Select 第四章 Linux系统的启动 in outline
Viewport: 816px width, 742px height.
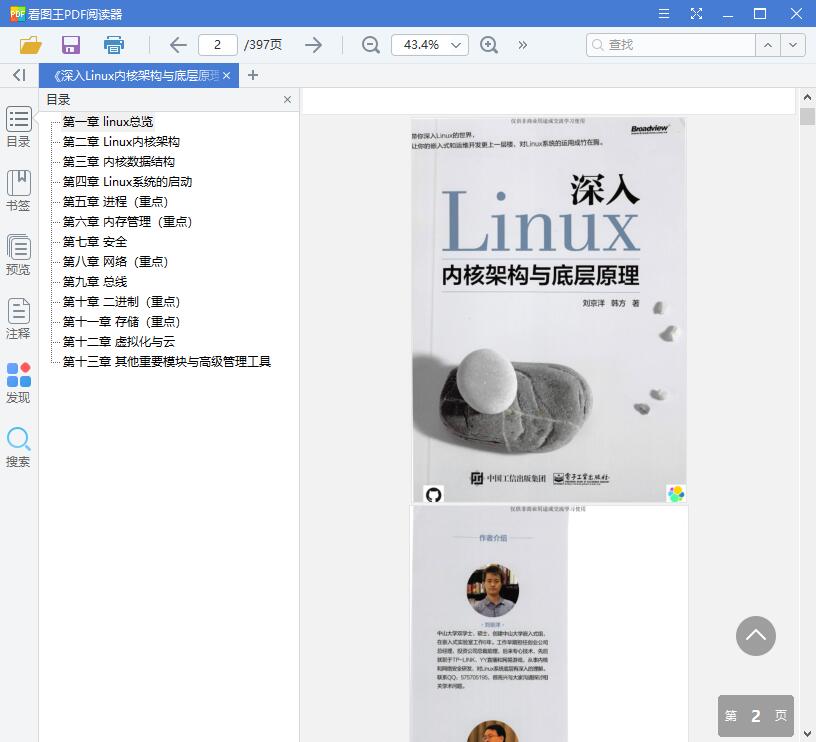coord(127,182)
